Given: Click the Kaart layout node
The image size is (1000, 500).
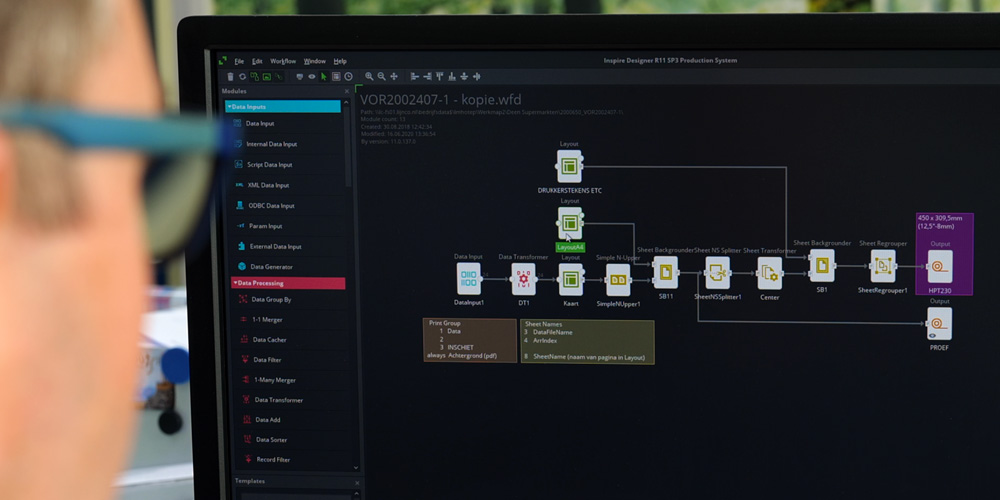Looking at the screenshot, I should coord(571,280).
